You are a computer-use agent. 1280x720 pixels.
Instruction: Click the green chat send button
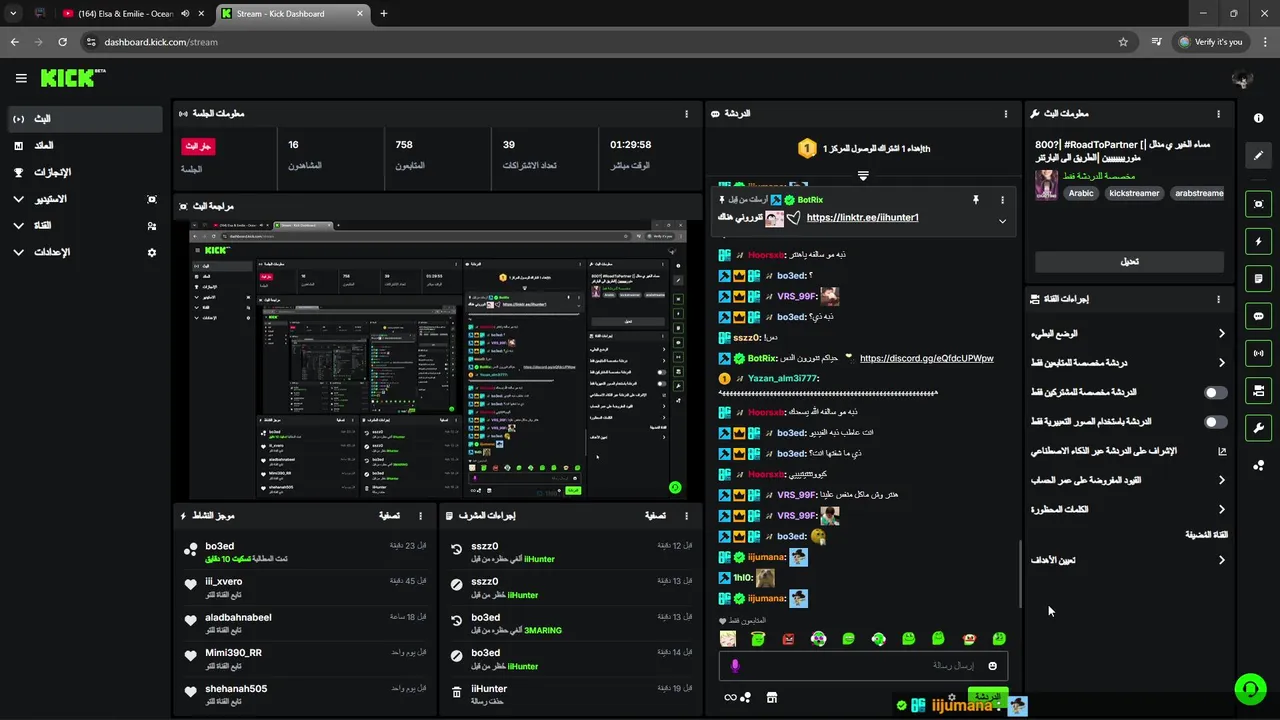click(x=987, y=696)
